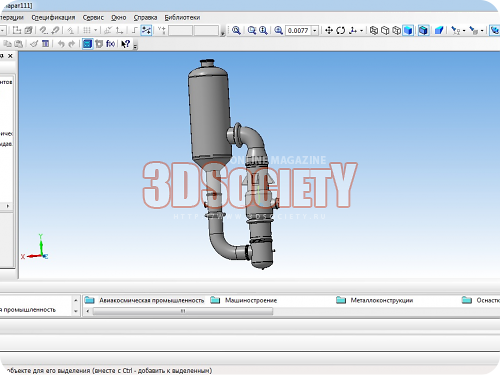Toggle shaded display mode button
This screenshot has height=375, width=500.
pyautogui.click(x=408, y=30)
